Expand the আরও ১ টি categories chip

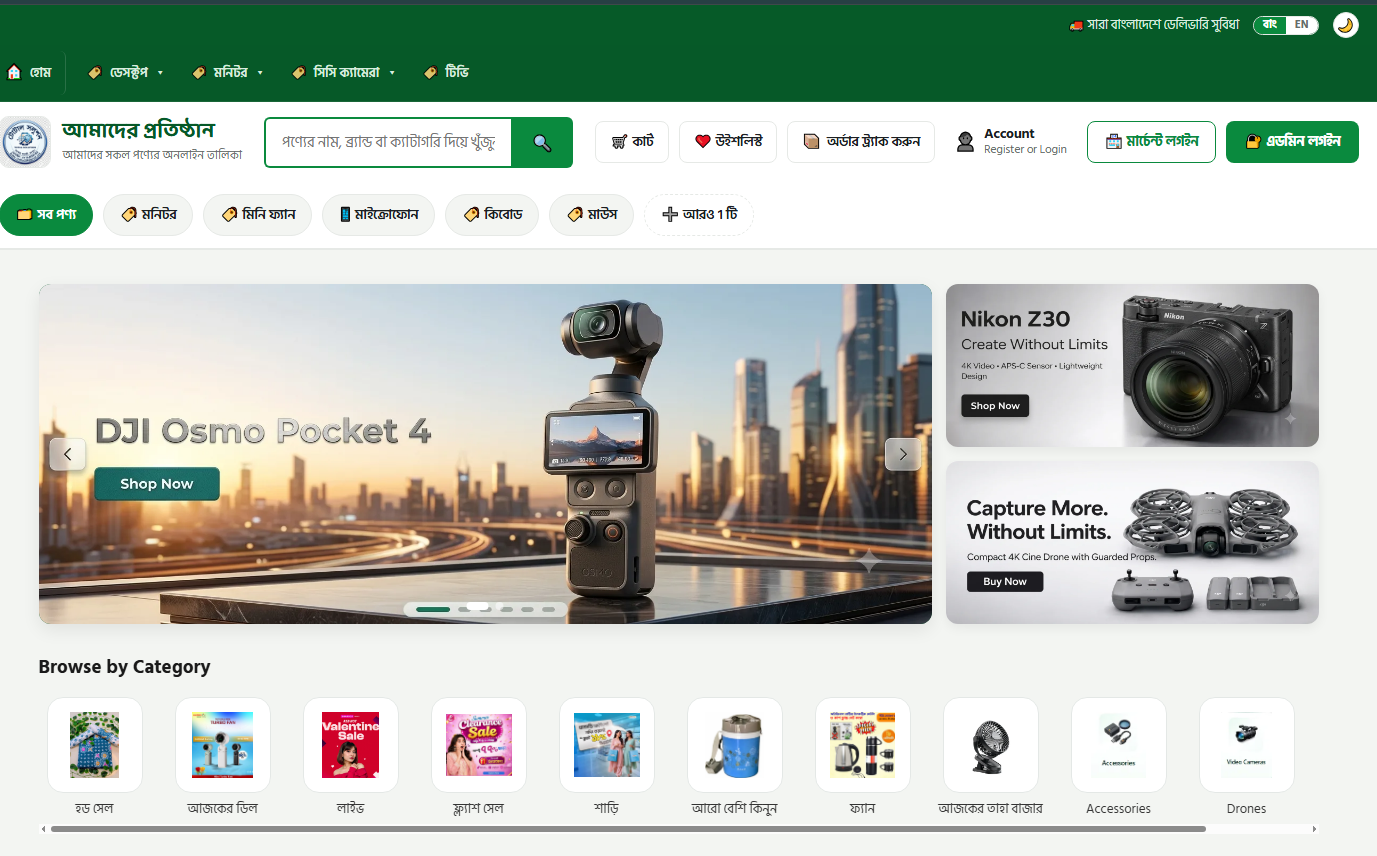coord(699,215)
